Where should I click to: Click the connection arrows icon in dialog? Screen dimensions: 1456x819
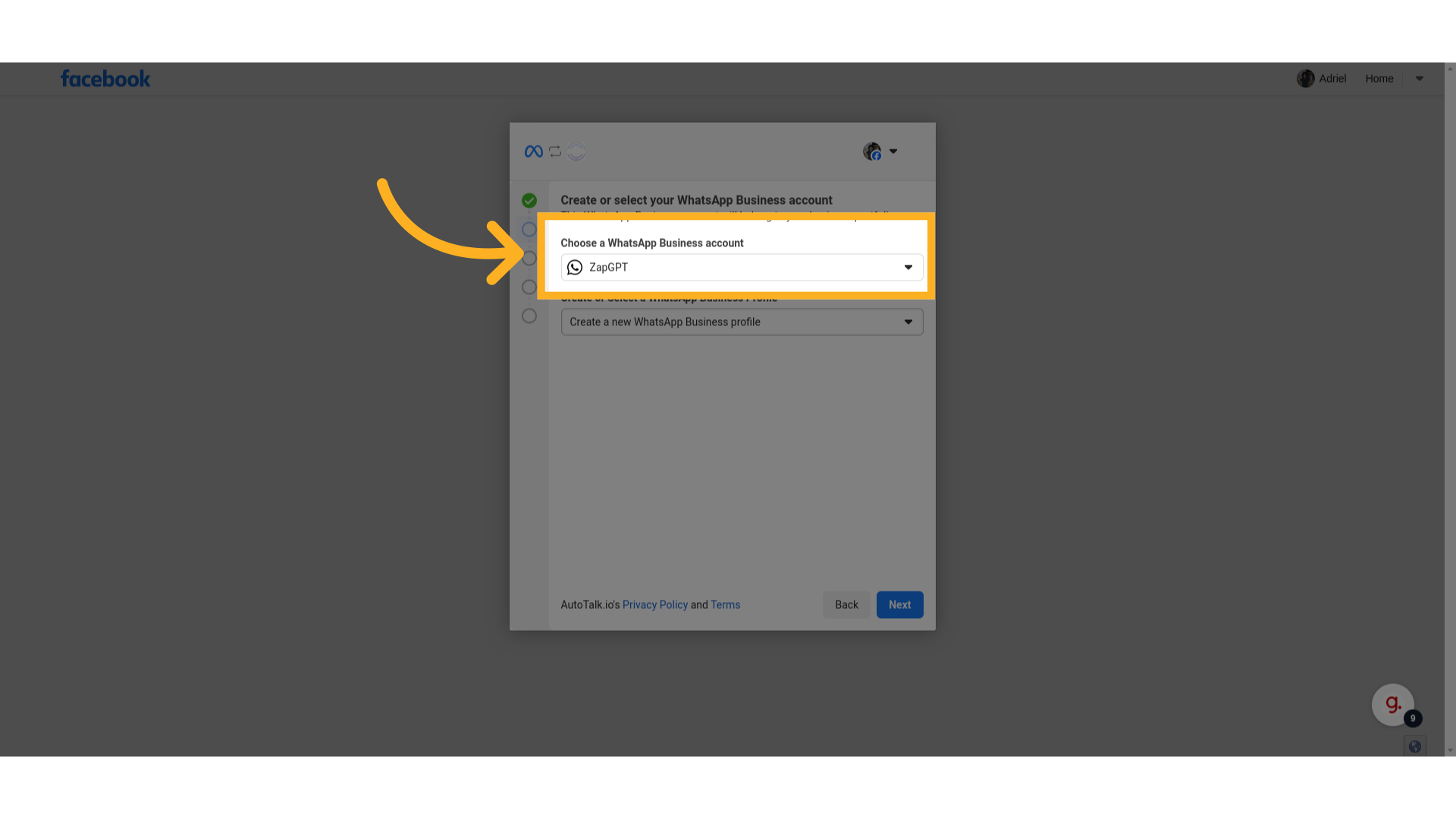[x=555, y=152]
